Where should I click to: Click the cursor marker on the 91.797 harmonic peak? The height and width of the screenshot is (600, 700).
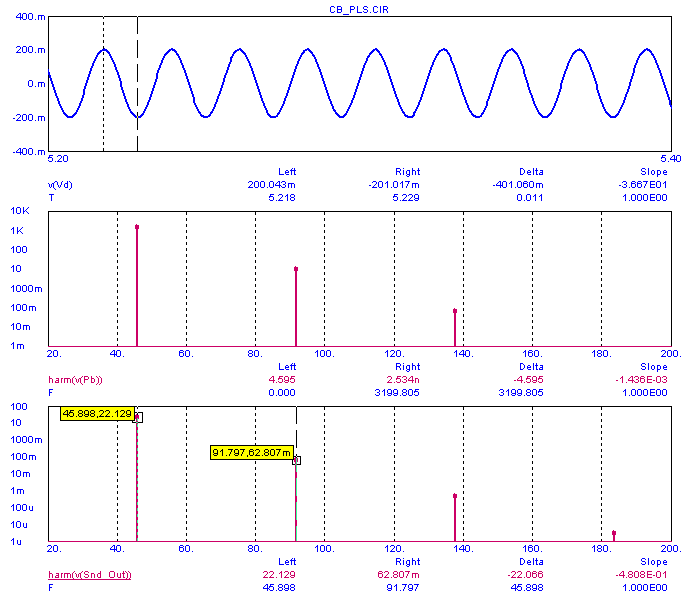tap(296, 460)
